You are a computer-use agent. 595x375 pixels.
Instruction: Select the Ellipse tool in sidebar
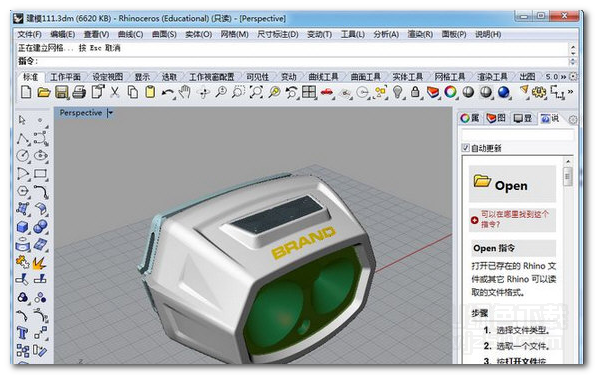[x=40, y=156]
